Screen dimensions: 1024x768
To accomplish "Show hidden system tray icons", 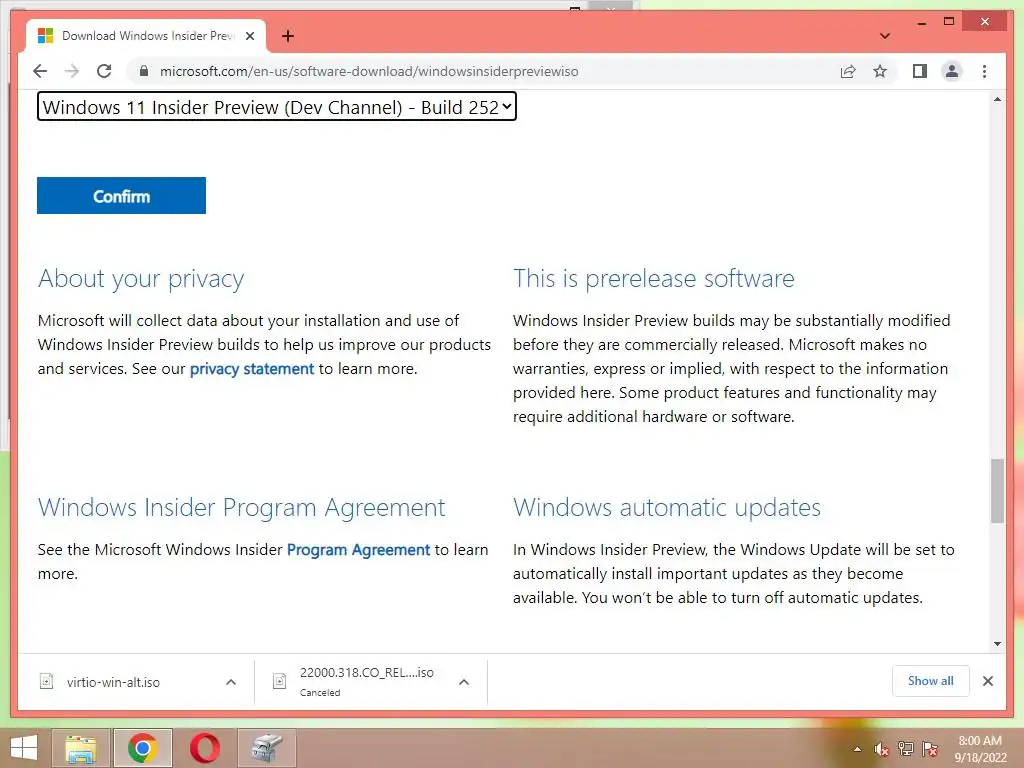I will coord(857,749).
